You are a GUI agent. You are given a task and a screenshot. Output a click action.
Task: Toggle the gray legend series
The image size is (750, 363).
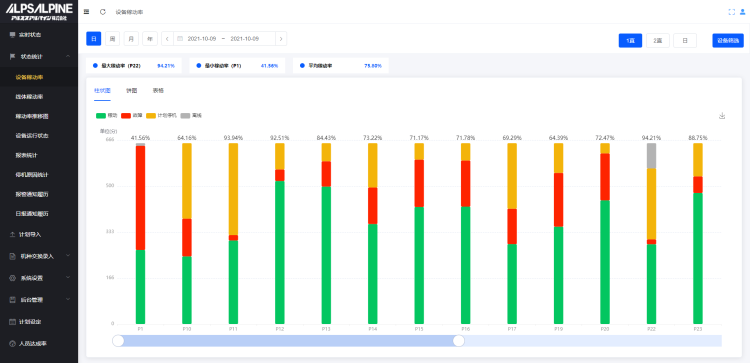[191, 116]
